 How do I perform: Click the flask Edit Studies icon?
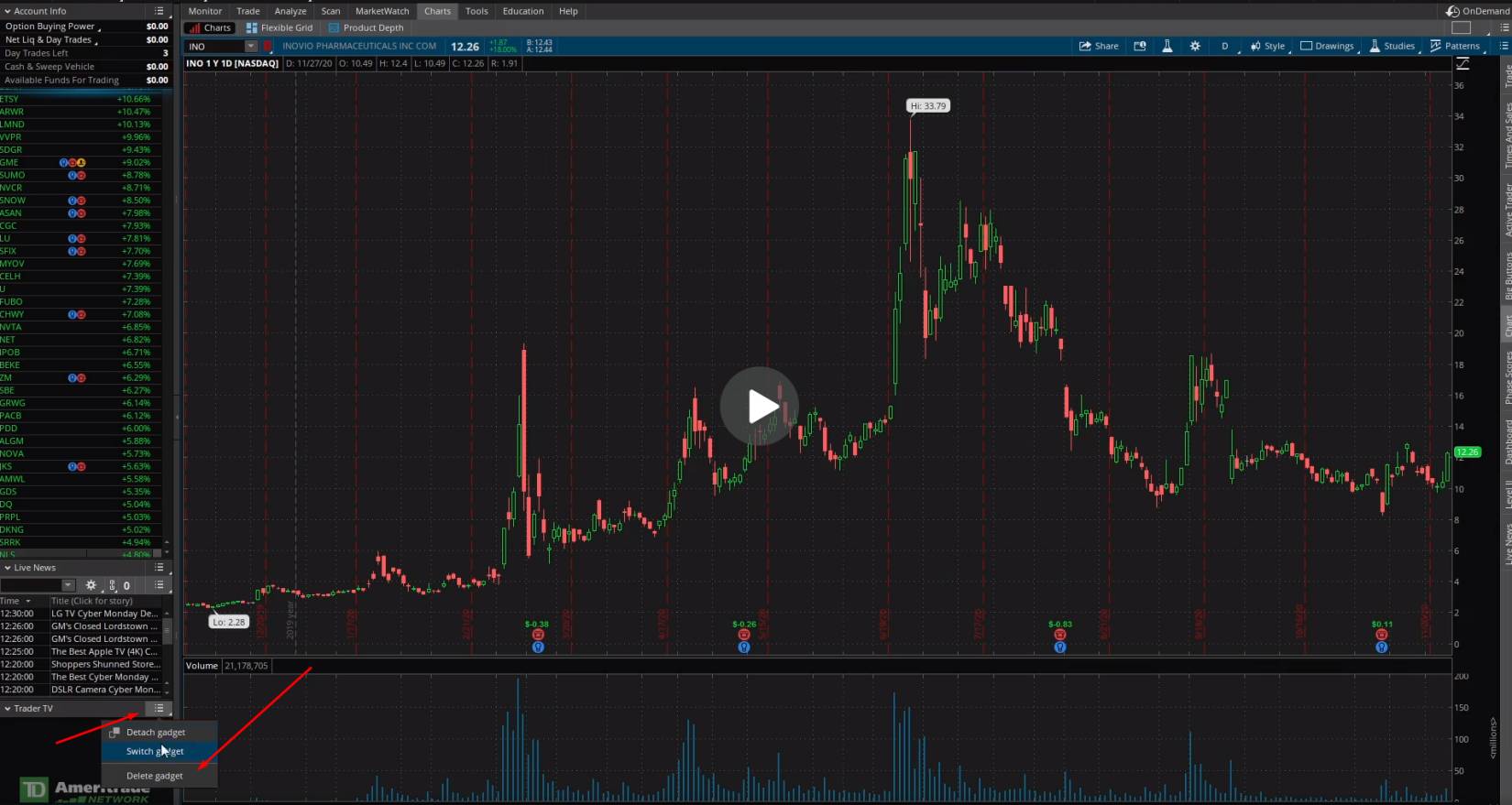tap(1167, 46)
